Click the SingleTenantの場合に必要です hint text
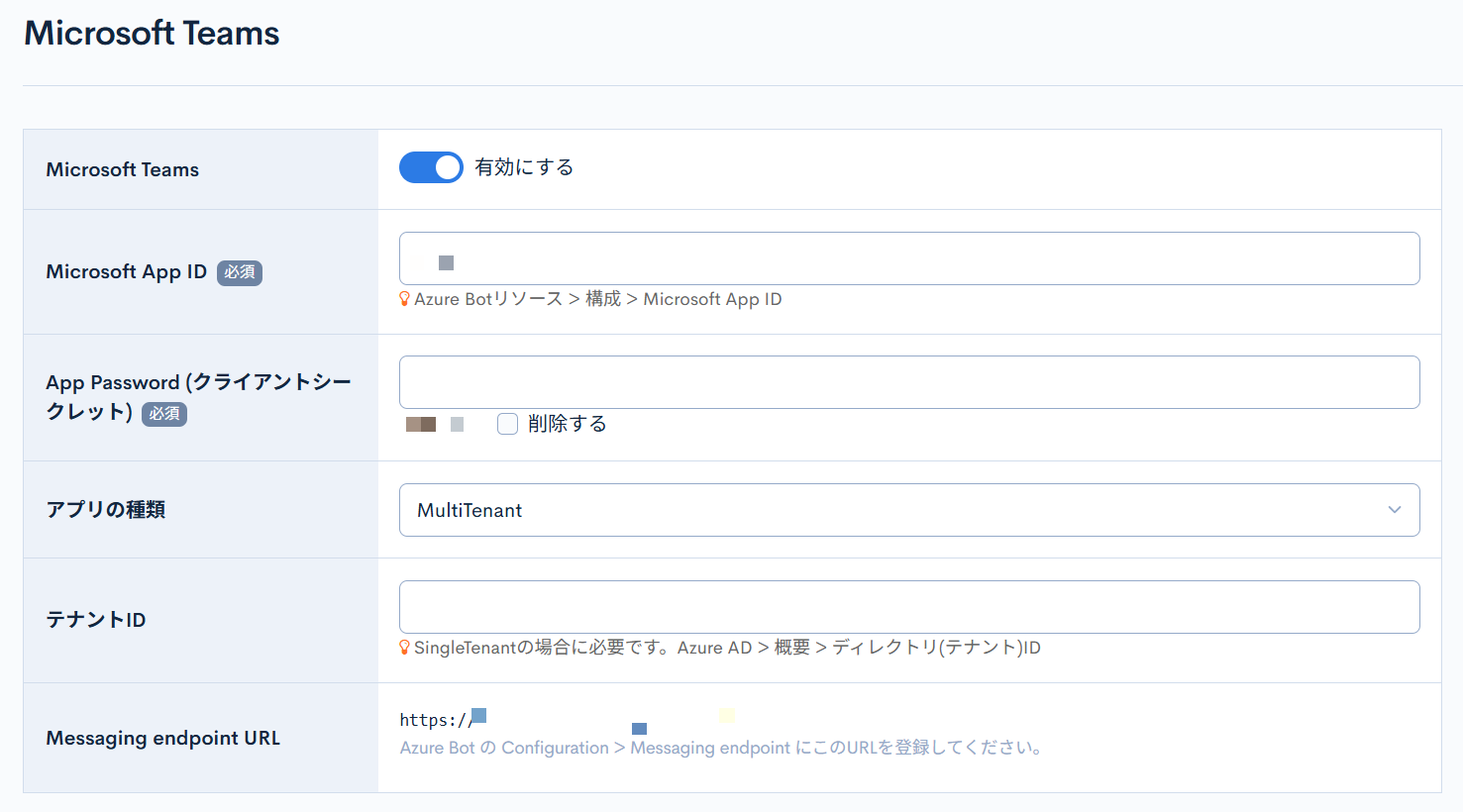1463x812 pixels. click(x=727, y=648)
